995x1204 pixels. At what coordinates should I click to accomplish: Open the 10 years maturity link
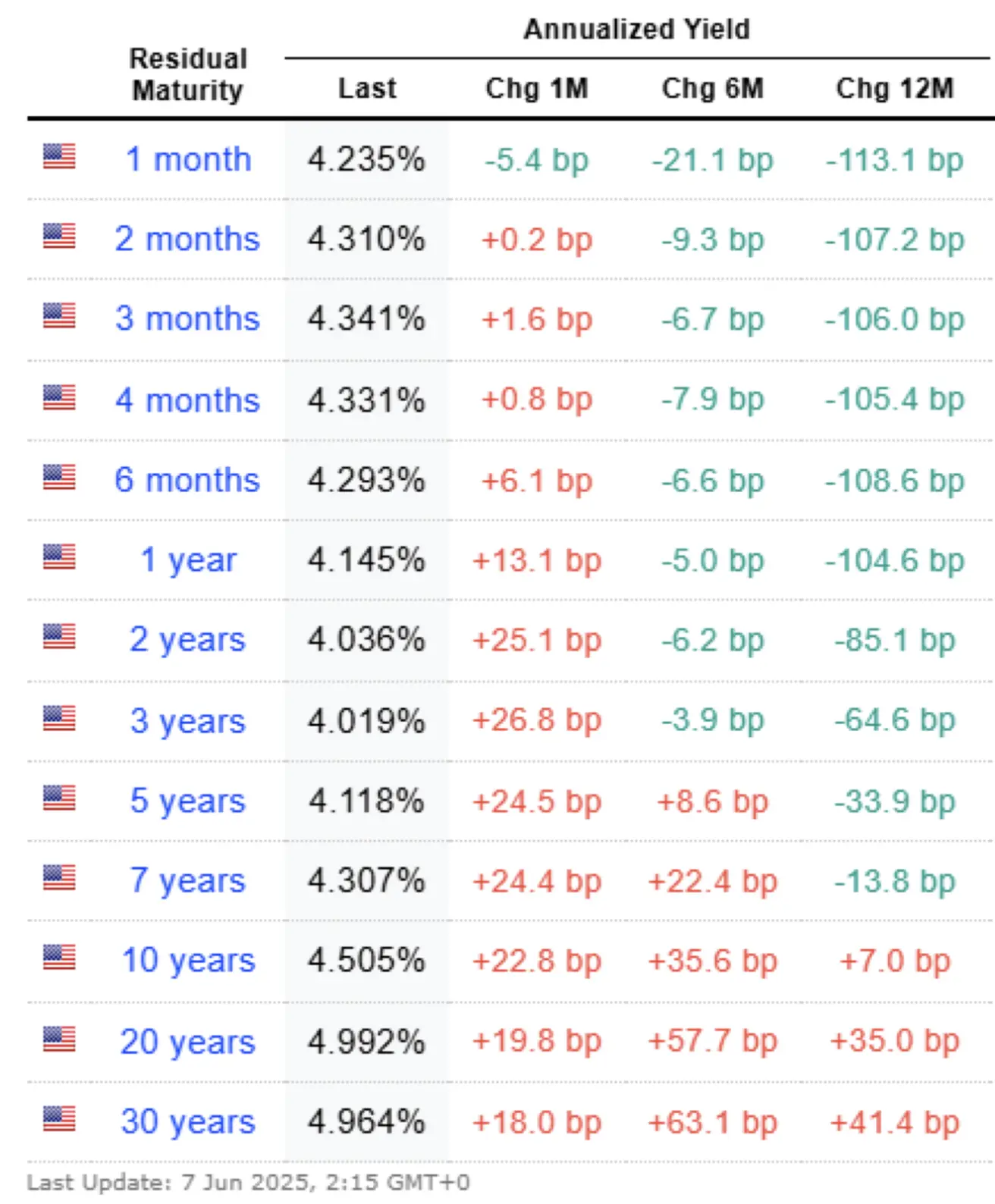(x=188, y=961)
